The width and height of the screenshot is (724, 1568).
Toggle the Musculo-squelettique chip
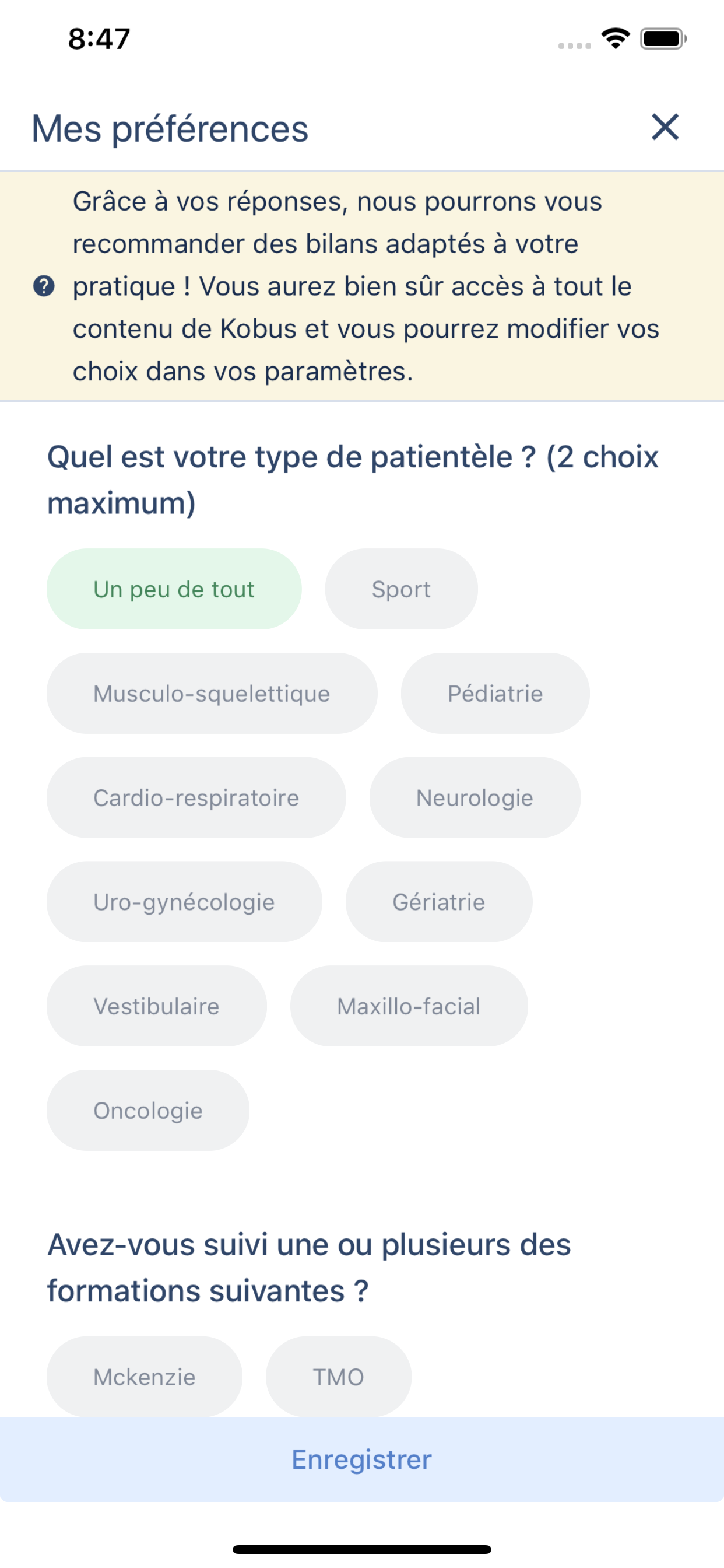pos(212,694)
